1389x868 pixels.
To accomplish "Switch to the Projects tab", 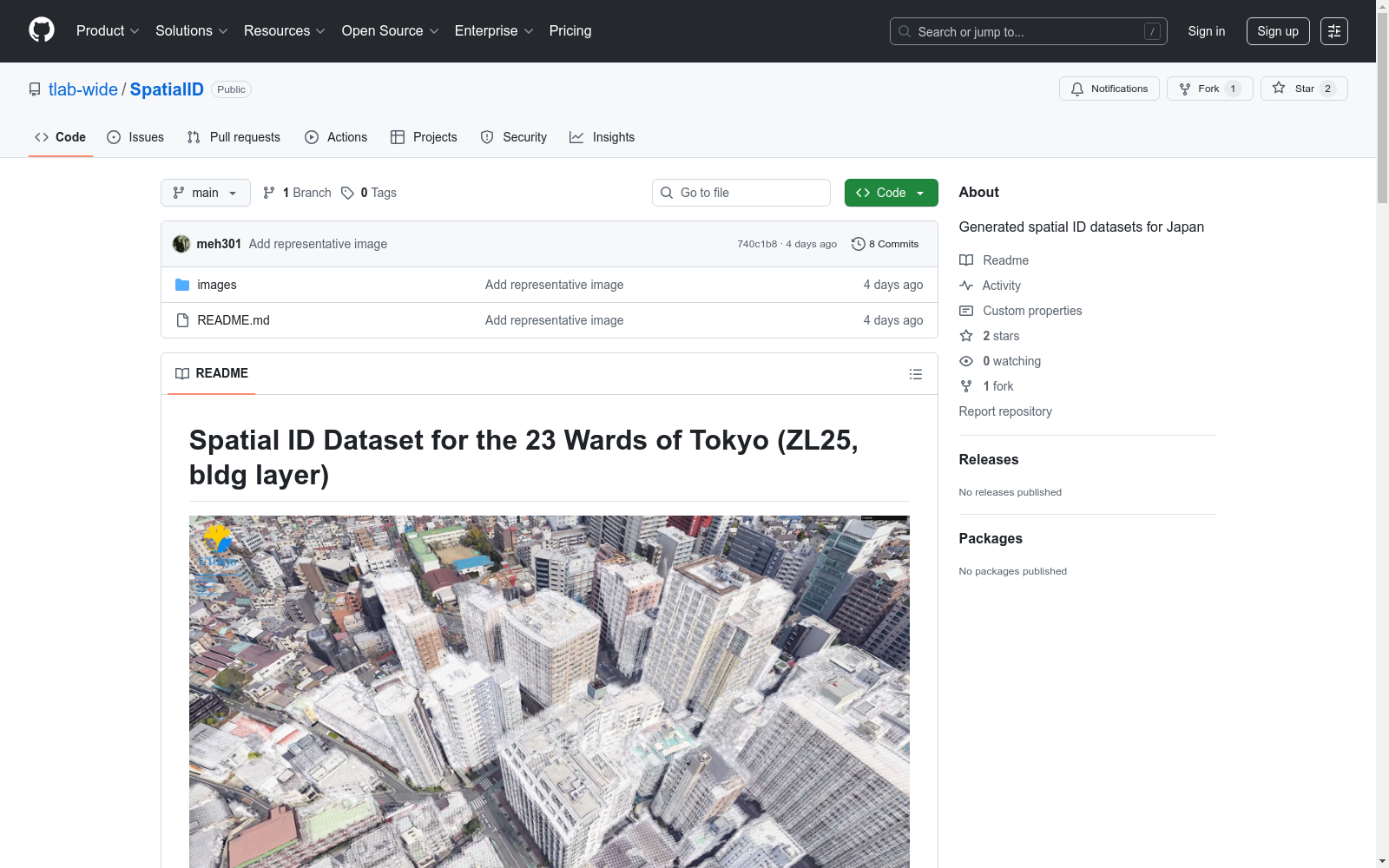I will [424, 137].
